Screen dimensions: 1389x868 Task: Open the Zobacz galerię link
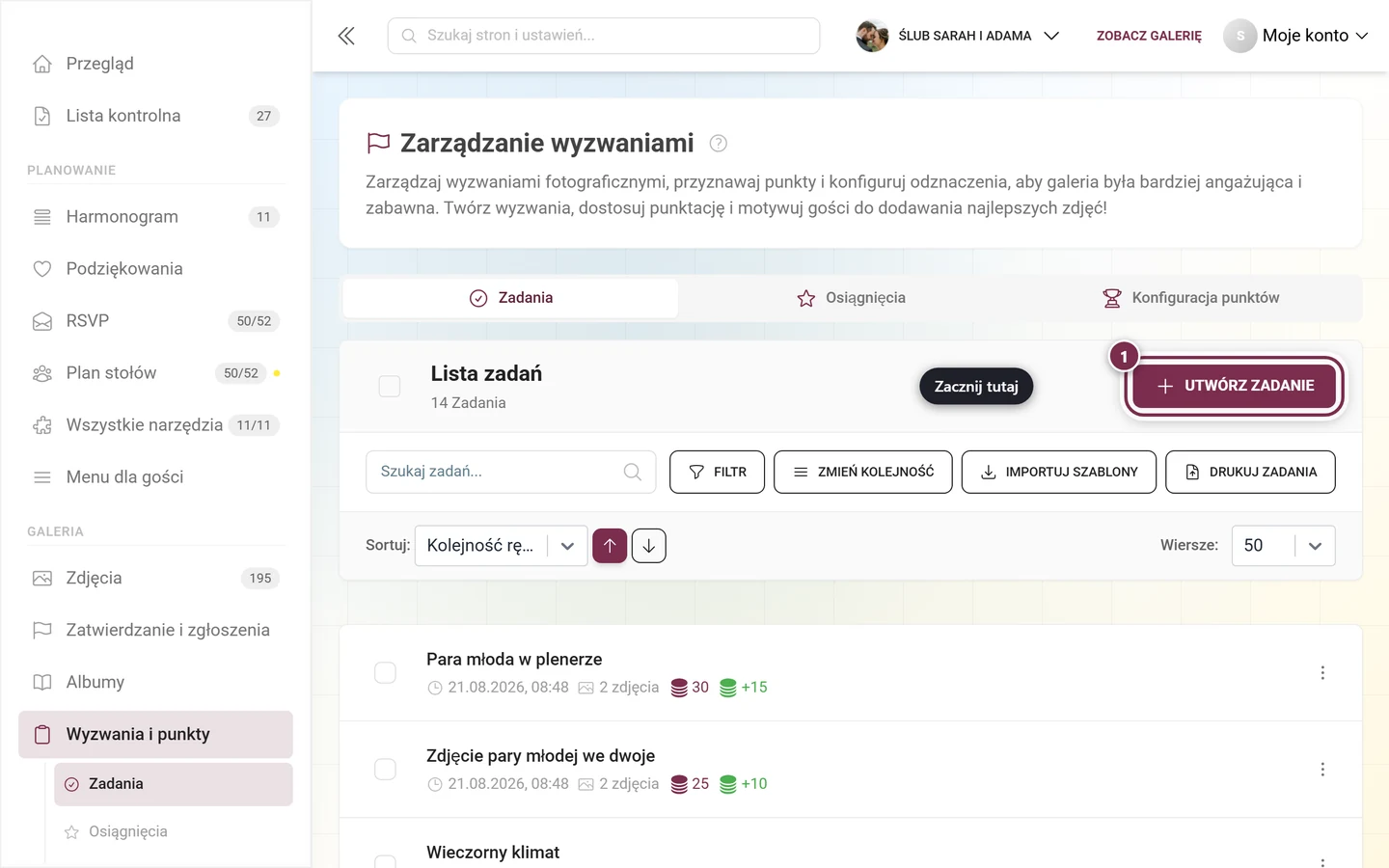point(1149,36)
